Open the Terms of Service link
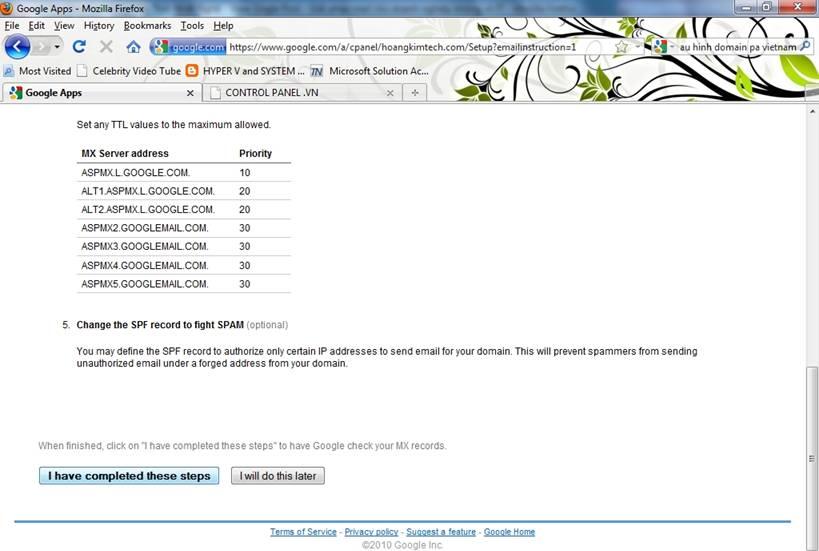 303,532
